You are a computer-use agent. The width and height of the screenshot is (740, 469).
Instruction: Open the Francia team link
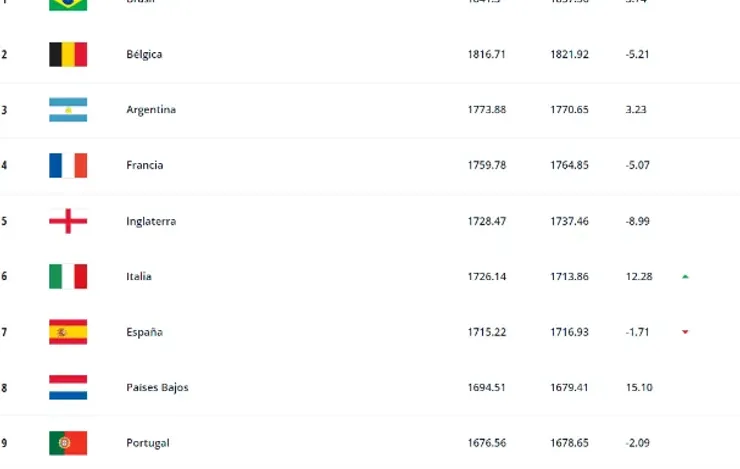(x=144, y=165)
